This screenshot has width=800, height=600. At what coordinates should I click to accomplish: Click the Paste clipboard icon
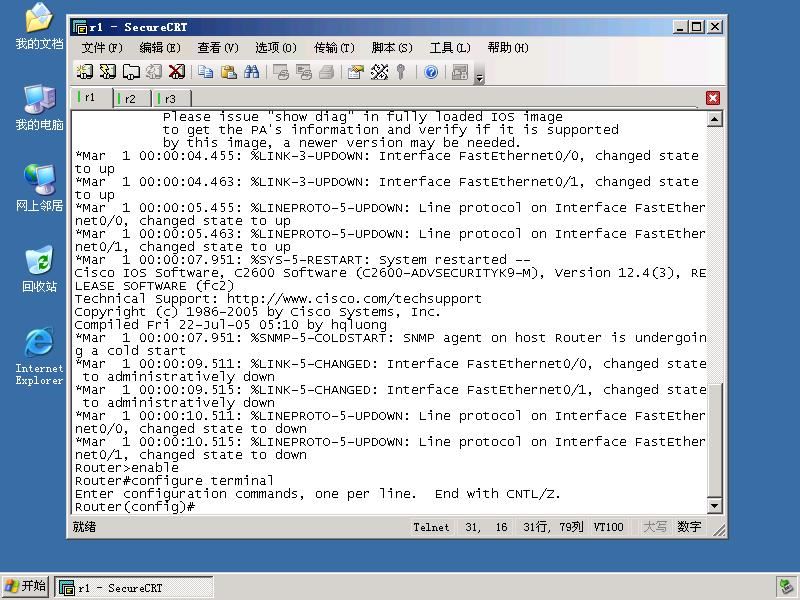228,72
